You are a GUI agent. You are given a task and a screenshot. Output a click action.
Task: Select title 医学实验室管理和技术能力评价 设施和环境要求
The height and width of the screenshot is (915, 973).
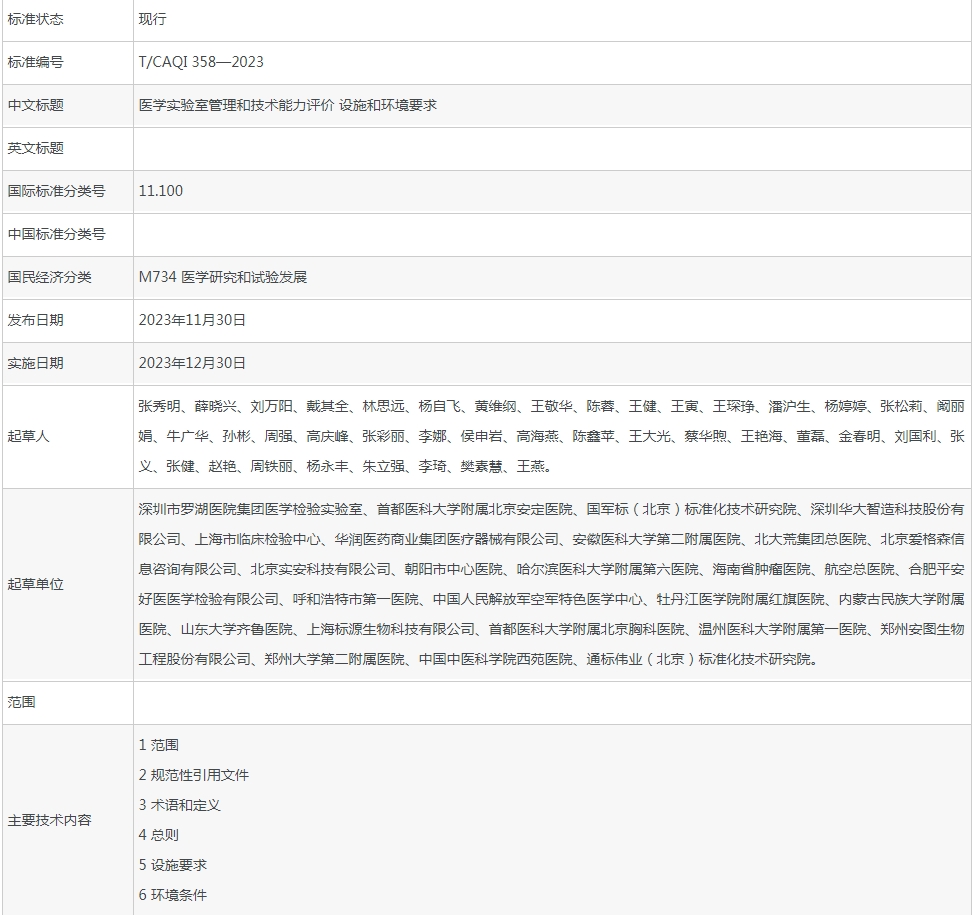point(287,105)
